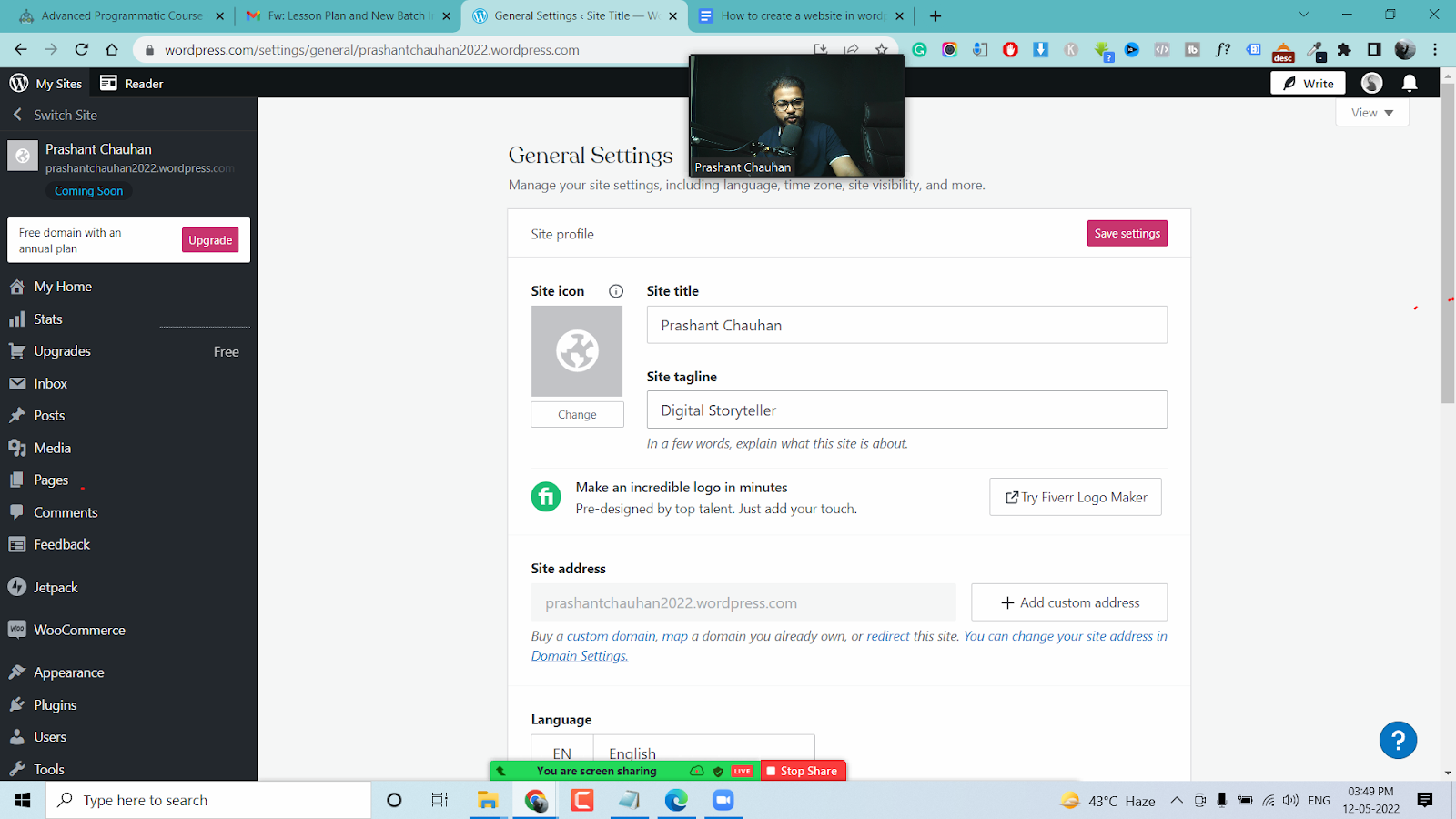Open the Grammarly extension icon
1456x819 pixels.
click(919, 50)
